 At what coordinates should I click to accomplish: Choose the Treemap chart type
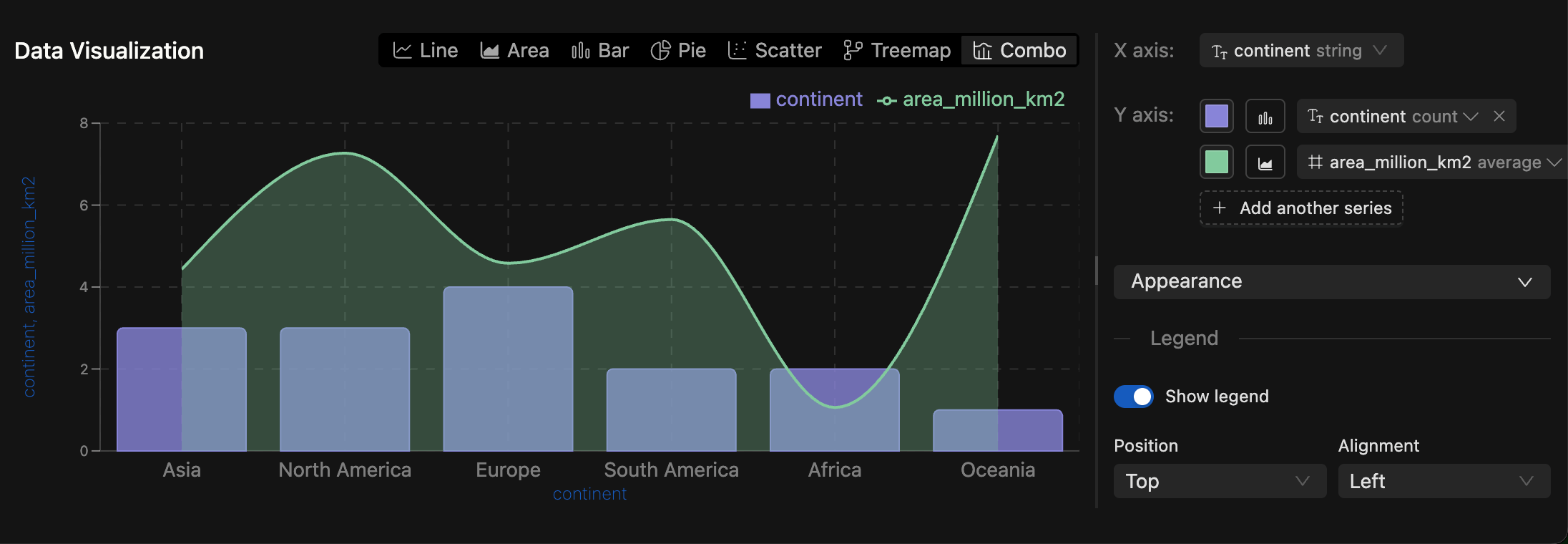tap(897, 50)
